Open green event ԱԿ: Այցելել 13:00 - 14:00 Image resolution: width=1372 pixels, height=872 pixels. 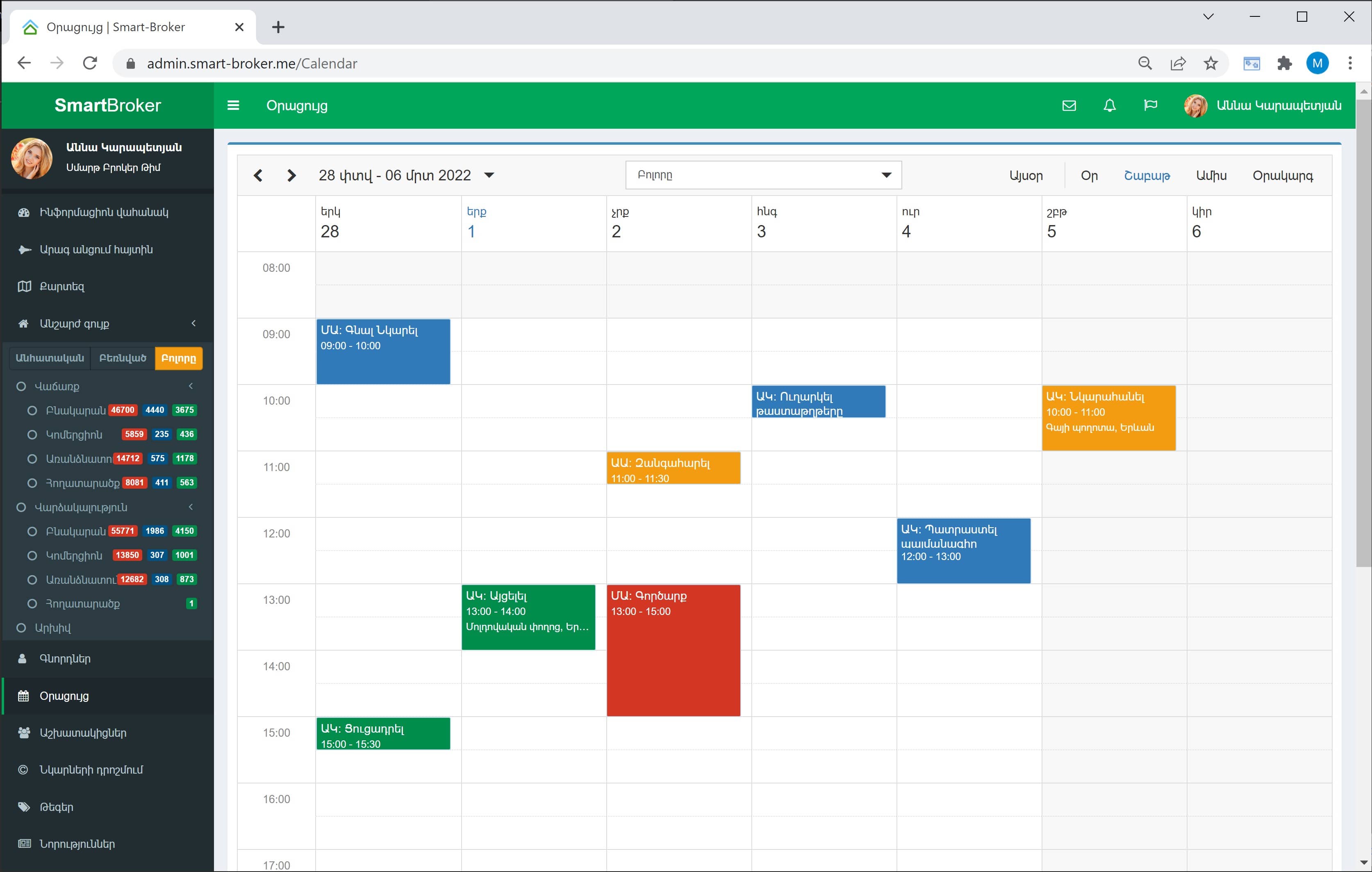tap(528, 617)
